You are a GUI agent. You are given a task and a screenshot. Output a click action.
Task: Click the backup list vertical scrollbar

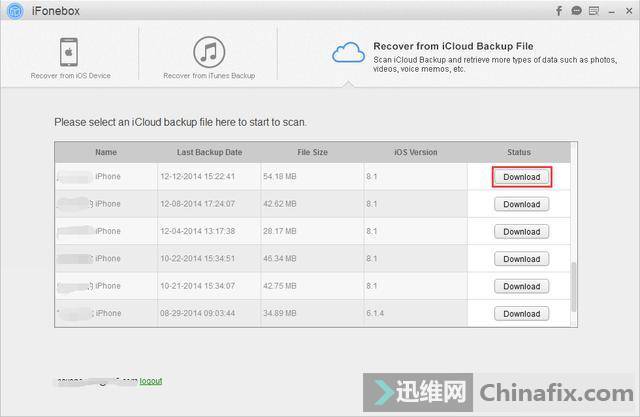574,287
